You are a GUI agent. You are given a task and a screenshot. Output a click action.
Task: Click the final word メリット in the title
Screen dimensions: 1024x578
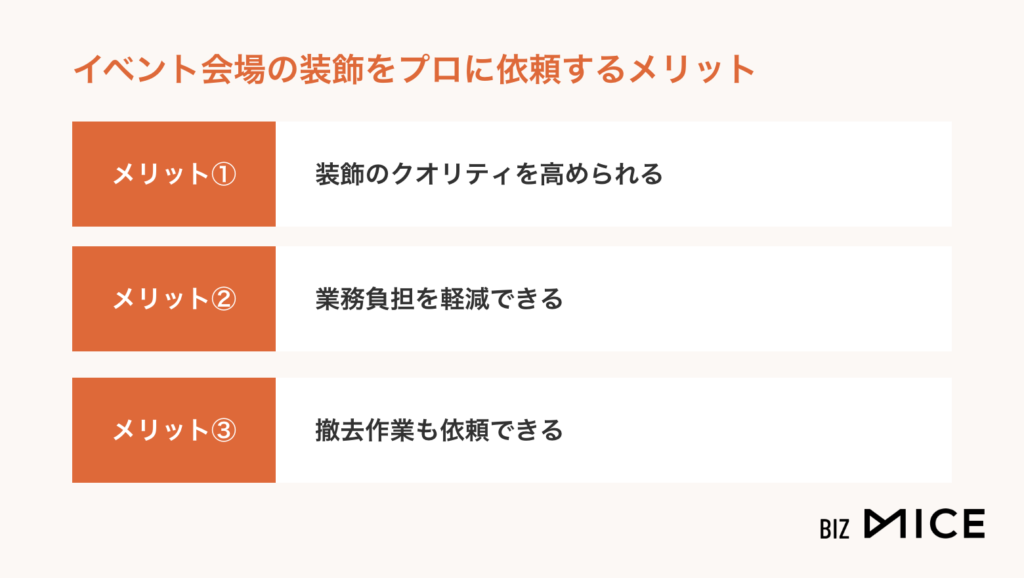click(x=692, y=69)
